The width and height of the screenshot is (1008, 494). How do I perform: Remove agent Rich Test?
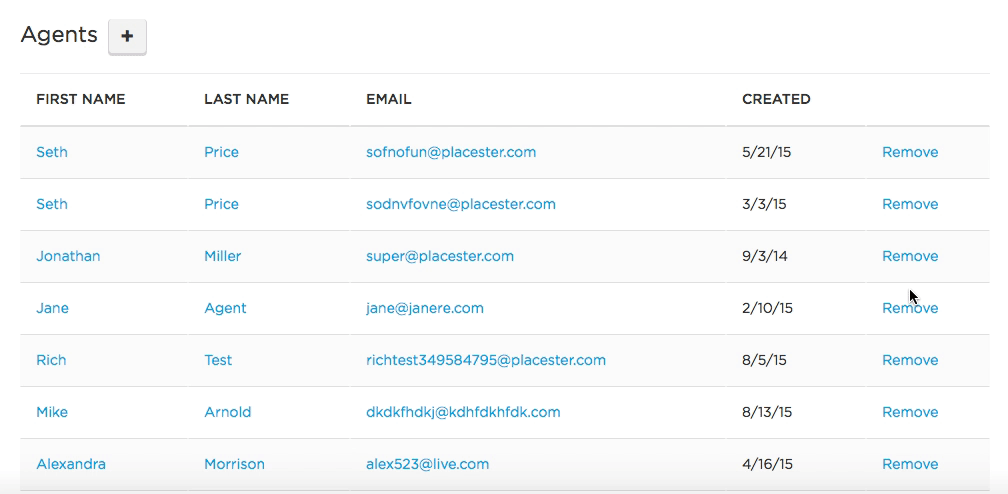[x=910, y=361]
